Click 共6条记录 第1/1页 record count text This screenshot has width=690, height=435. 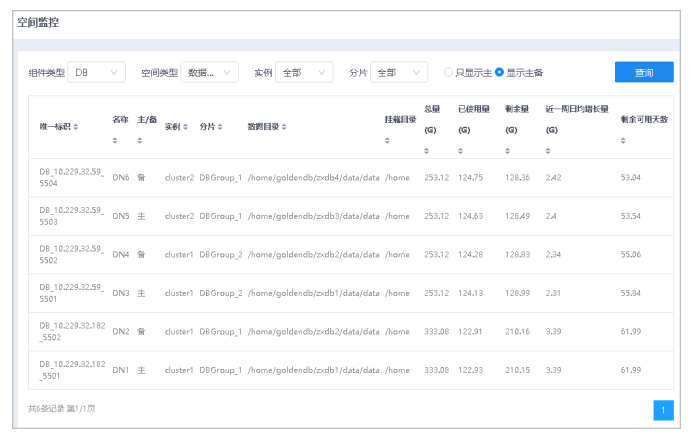62,409
